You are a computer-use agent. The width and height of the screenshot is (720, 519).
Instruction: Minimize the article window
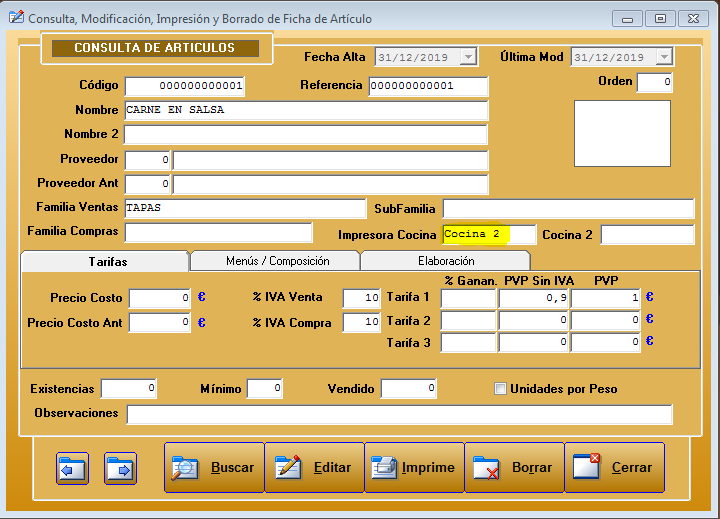(627, 19)
